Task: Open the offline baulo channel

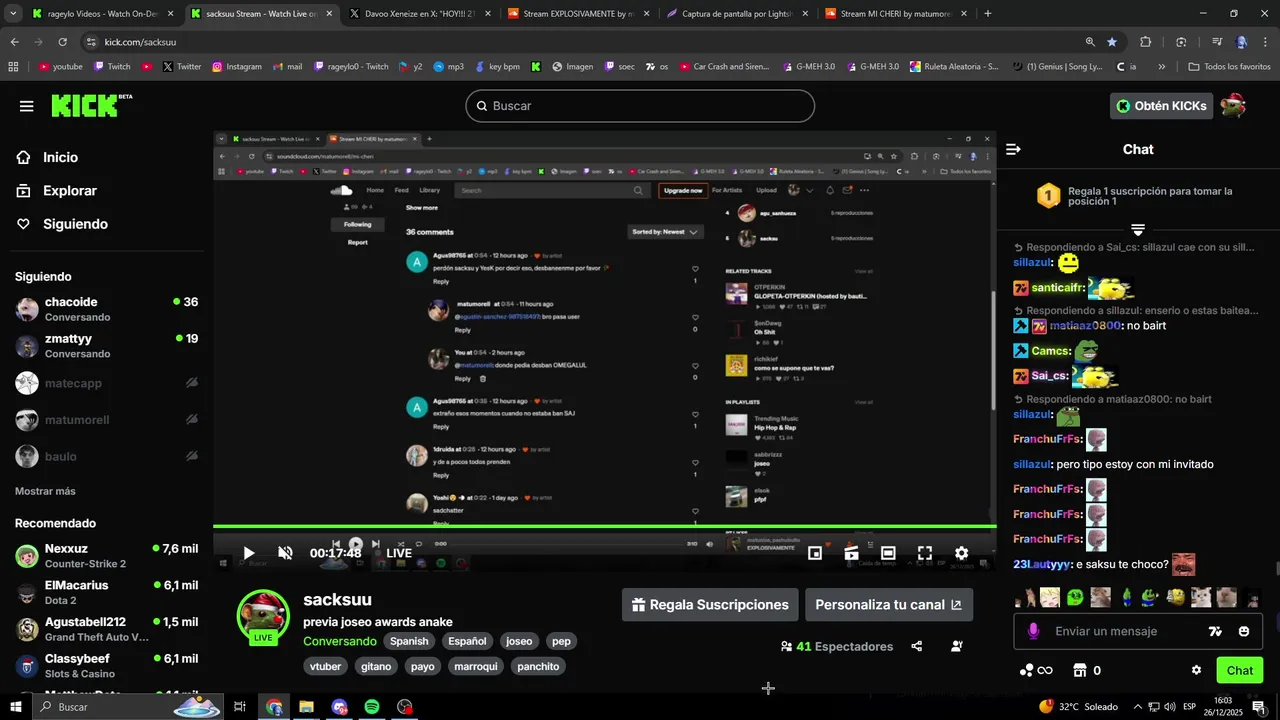Action: (106, 456)
